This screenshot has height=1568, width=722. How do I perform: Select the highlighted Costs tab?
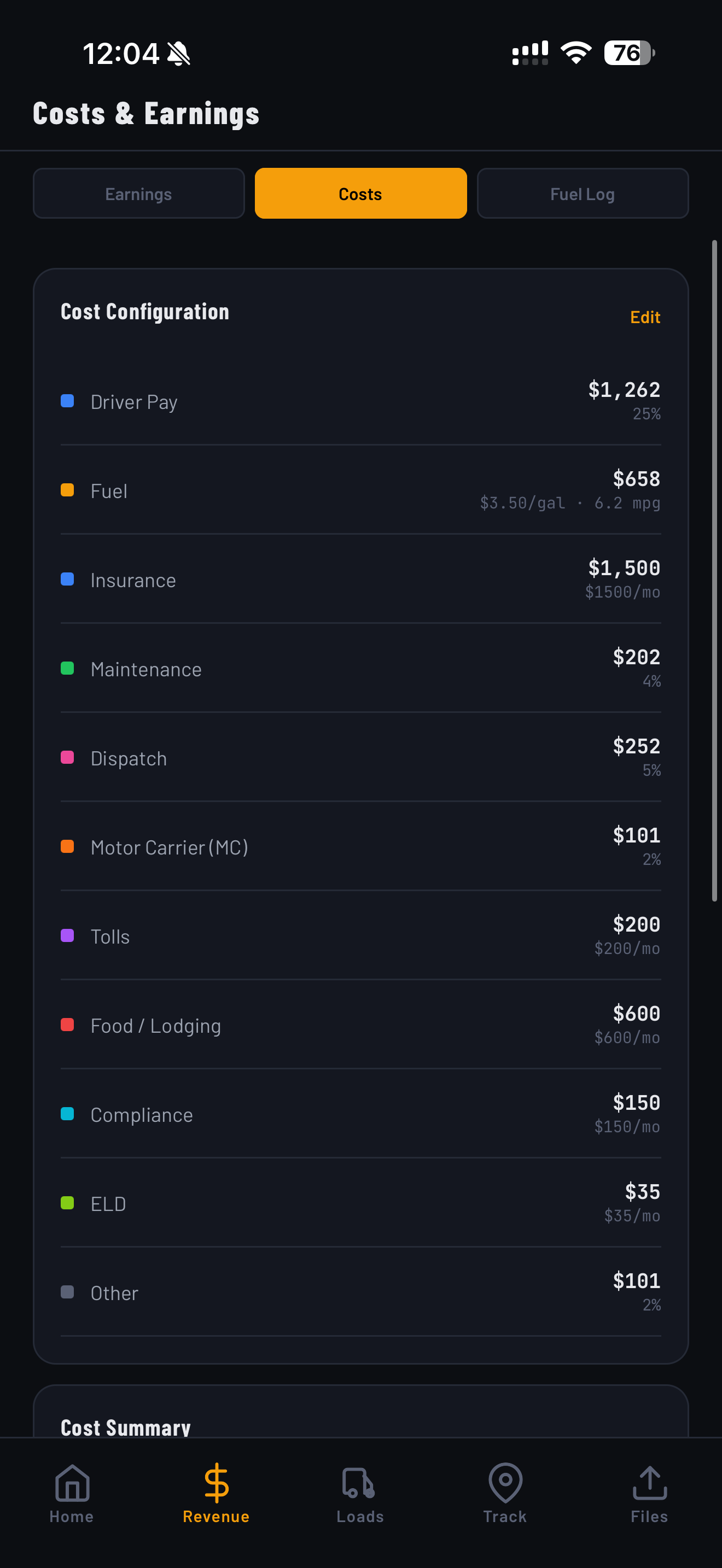360,193
